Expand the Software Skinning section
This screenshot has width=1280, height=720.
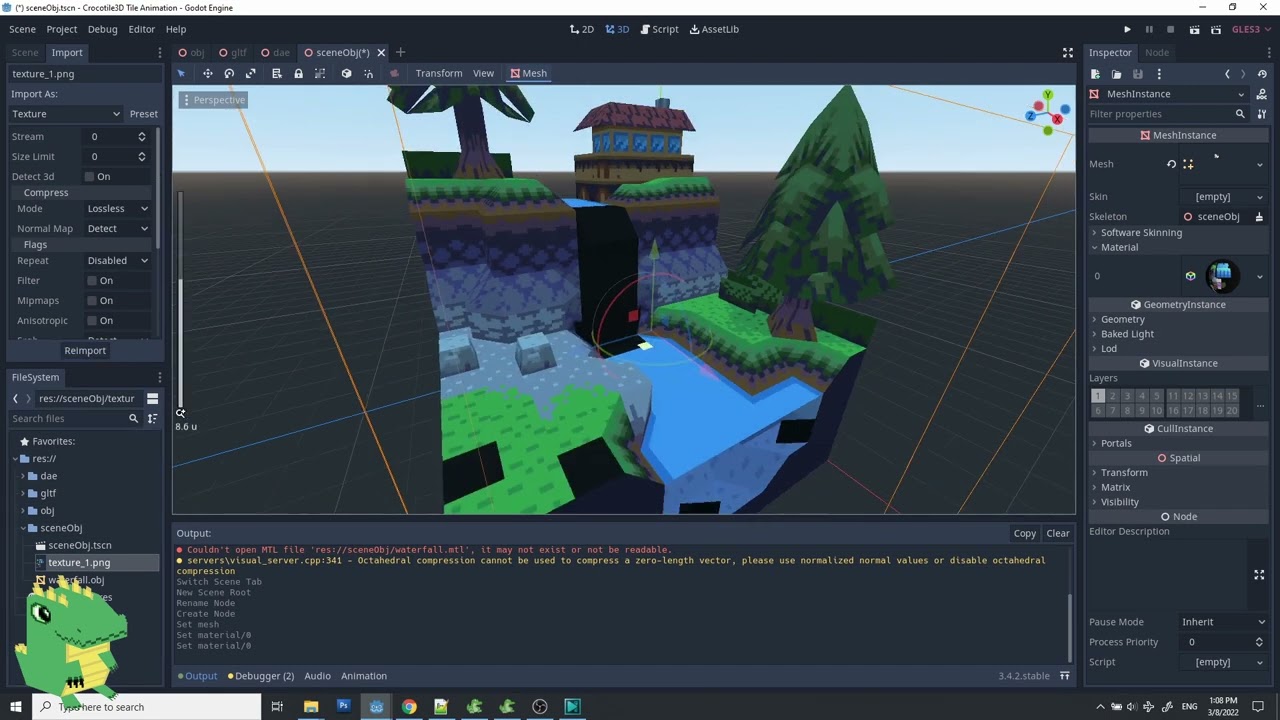point(1177,232)
